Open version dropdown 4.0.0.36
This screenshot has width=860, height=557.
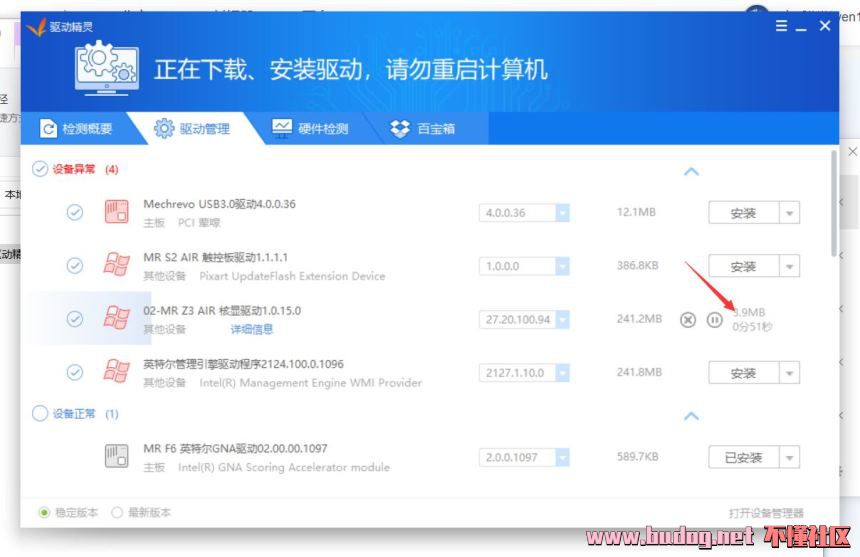pos(562,213)
